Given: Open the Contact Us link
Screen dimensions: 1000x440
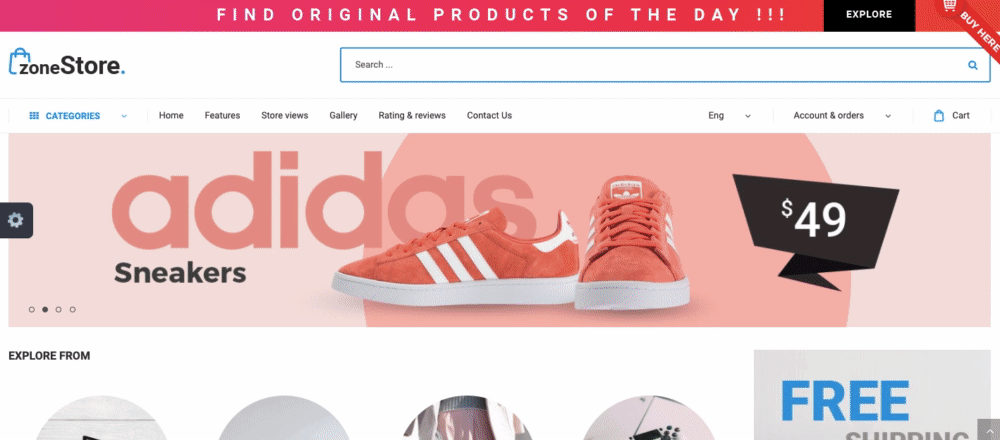Looking at the screenshot, I should pos(489,115).
